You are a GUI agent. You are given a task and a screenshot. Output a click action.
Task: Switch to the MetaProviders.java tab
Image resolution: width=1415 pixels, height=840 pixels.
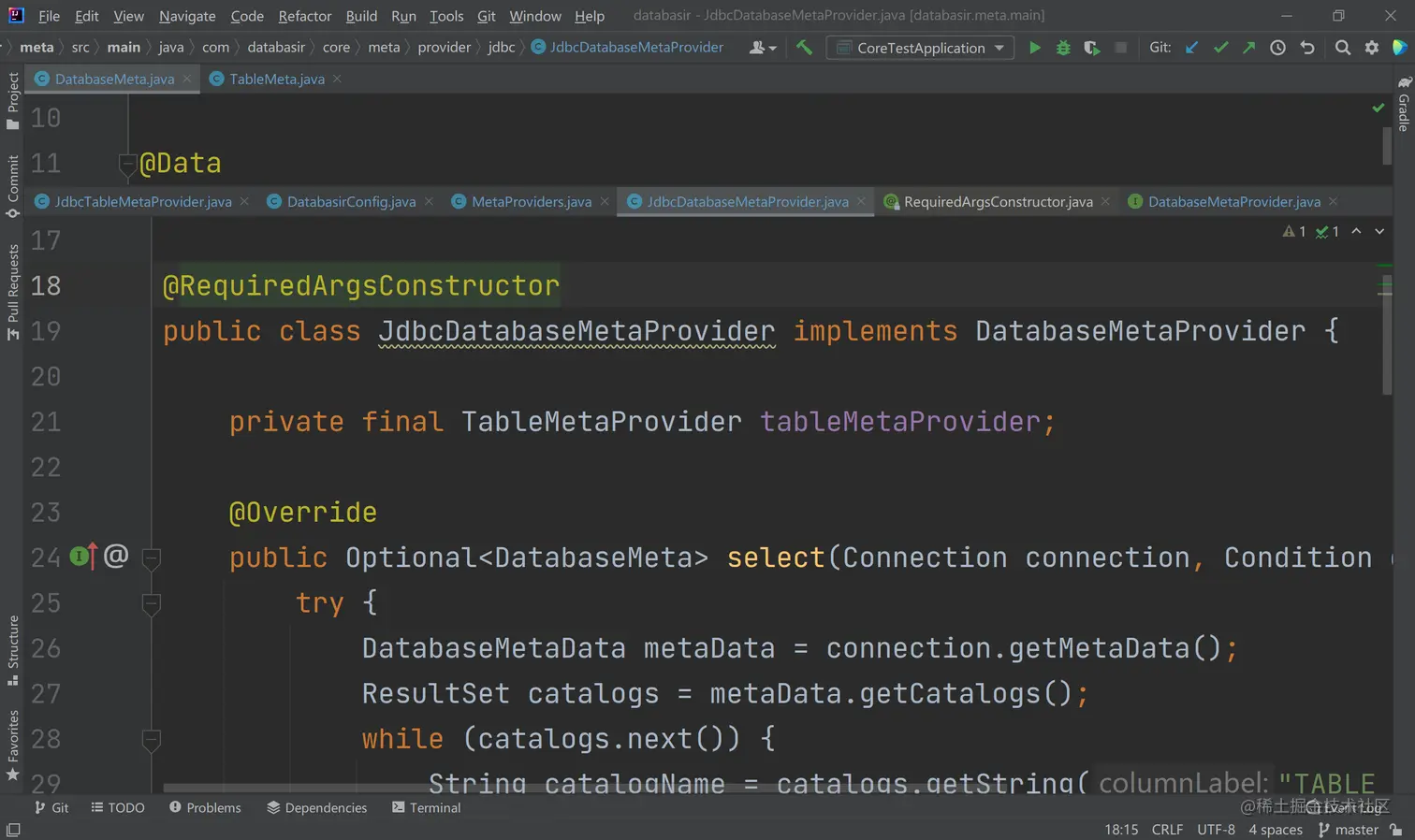531,201
